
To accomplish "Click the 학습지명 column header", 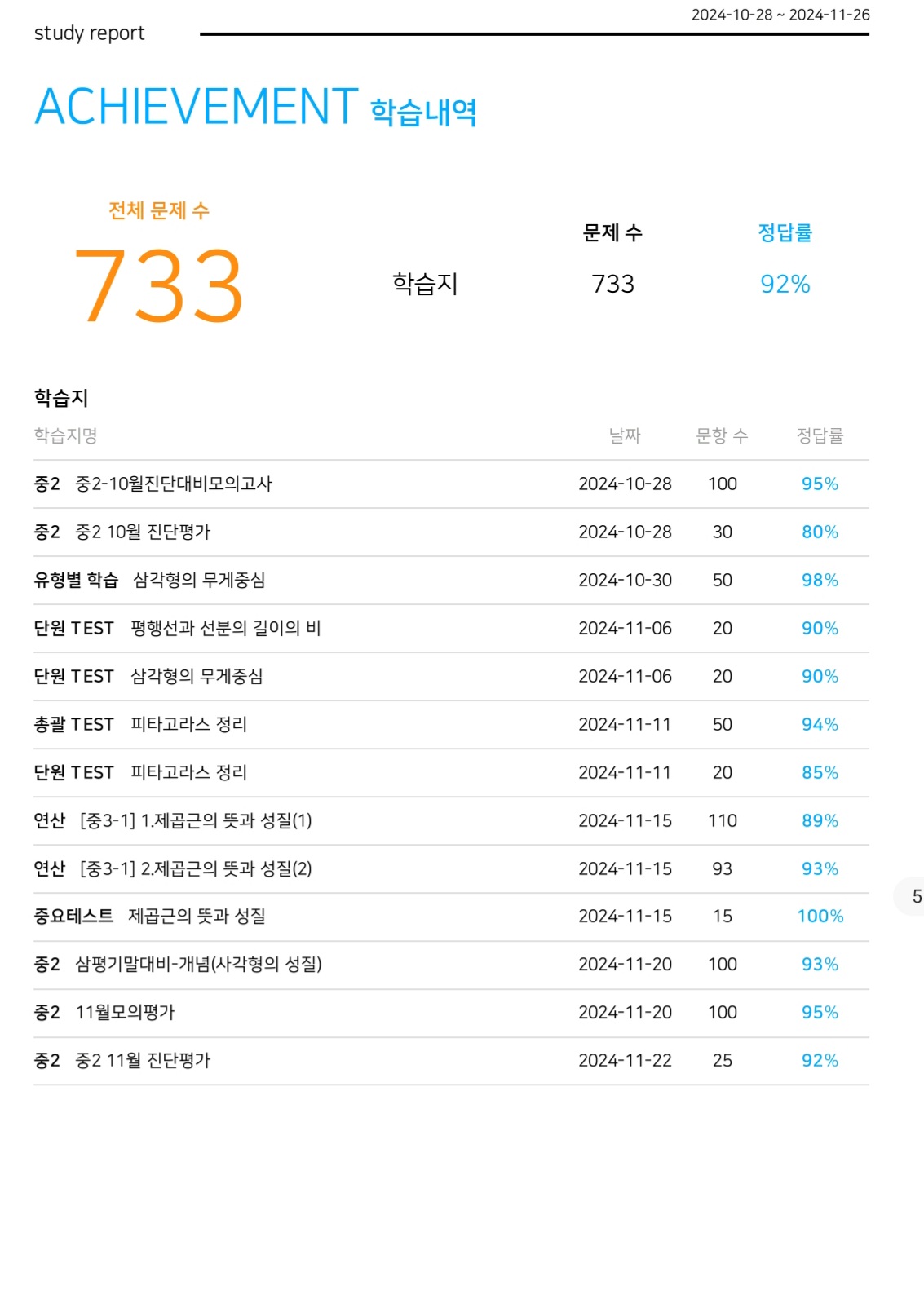I will point(65,435).
